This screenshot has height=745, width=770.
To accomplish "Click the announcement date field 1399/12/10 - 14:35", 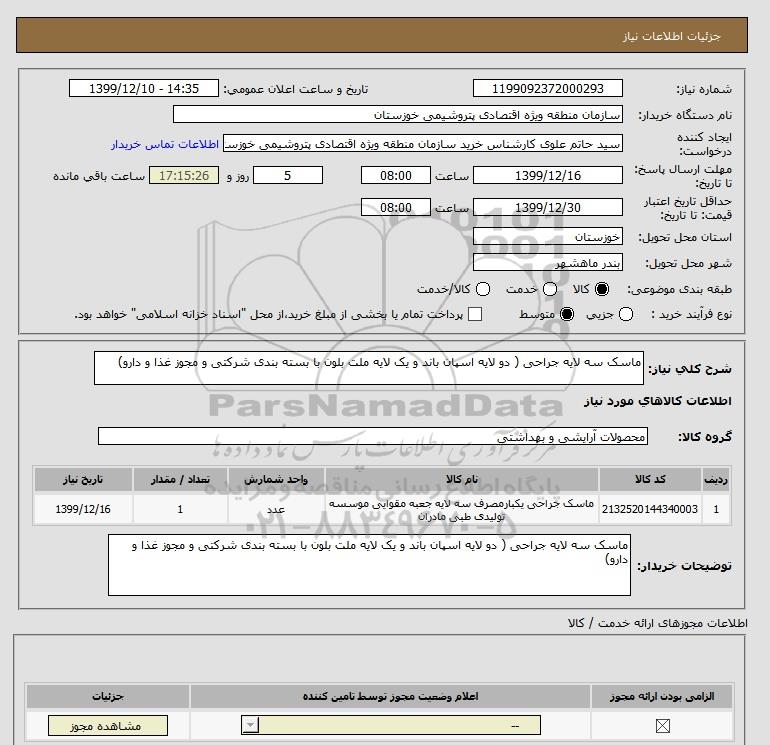I will [x=144, y=88].
